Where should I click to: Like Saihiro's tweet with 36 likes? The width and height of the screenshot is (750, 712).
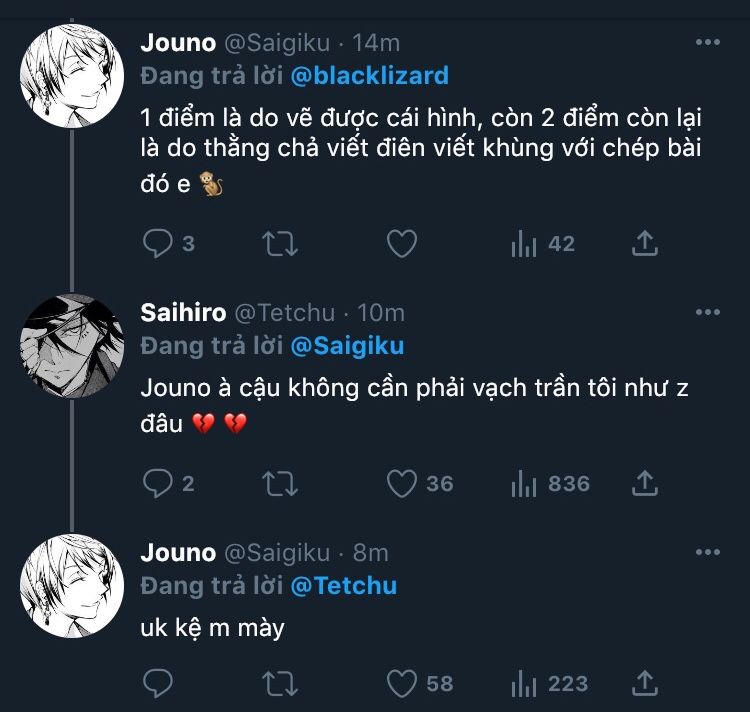(402, 483)
